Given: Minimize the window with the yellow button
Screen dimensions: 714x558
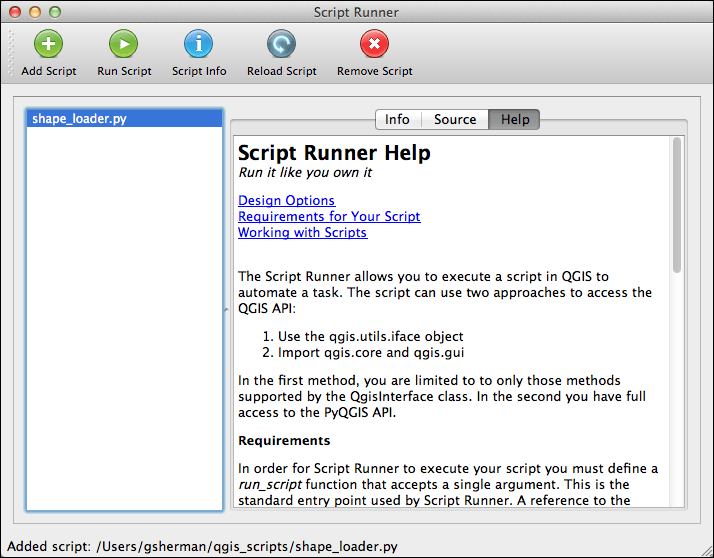Looking at the screenshot, I should [x=35, y=12].
